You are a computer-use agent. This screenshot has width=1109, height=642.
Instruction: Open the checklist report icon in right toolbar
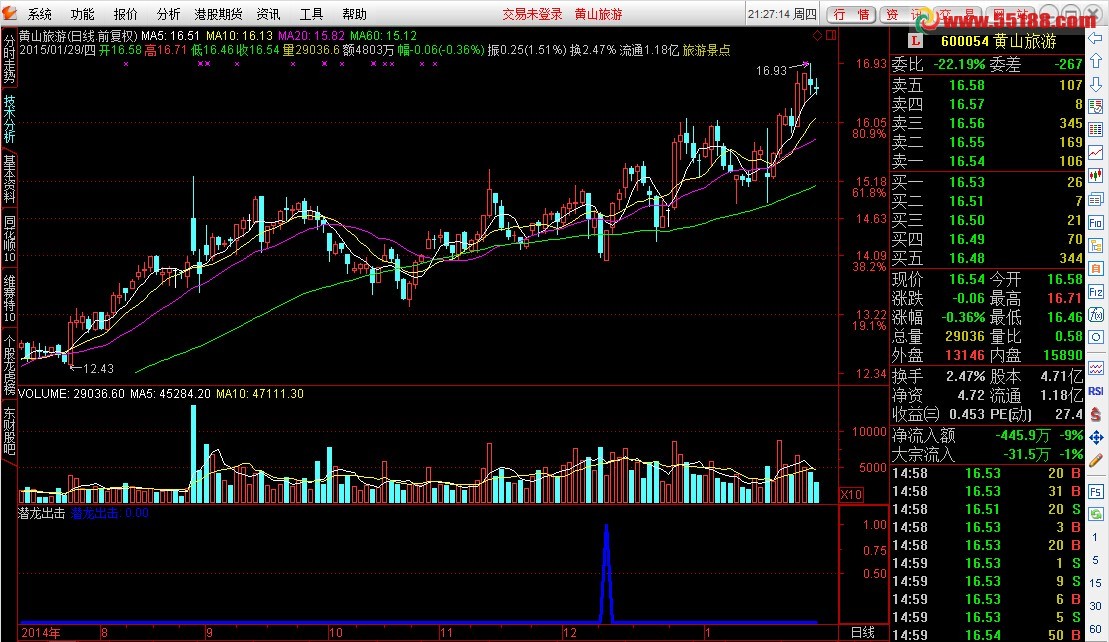[1096, 107]
